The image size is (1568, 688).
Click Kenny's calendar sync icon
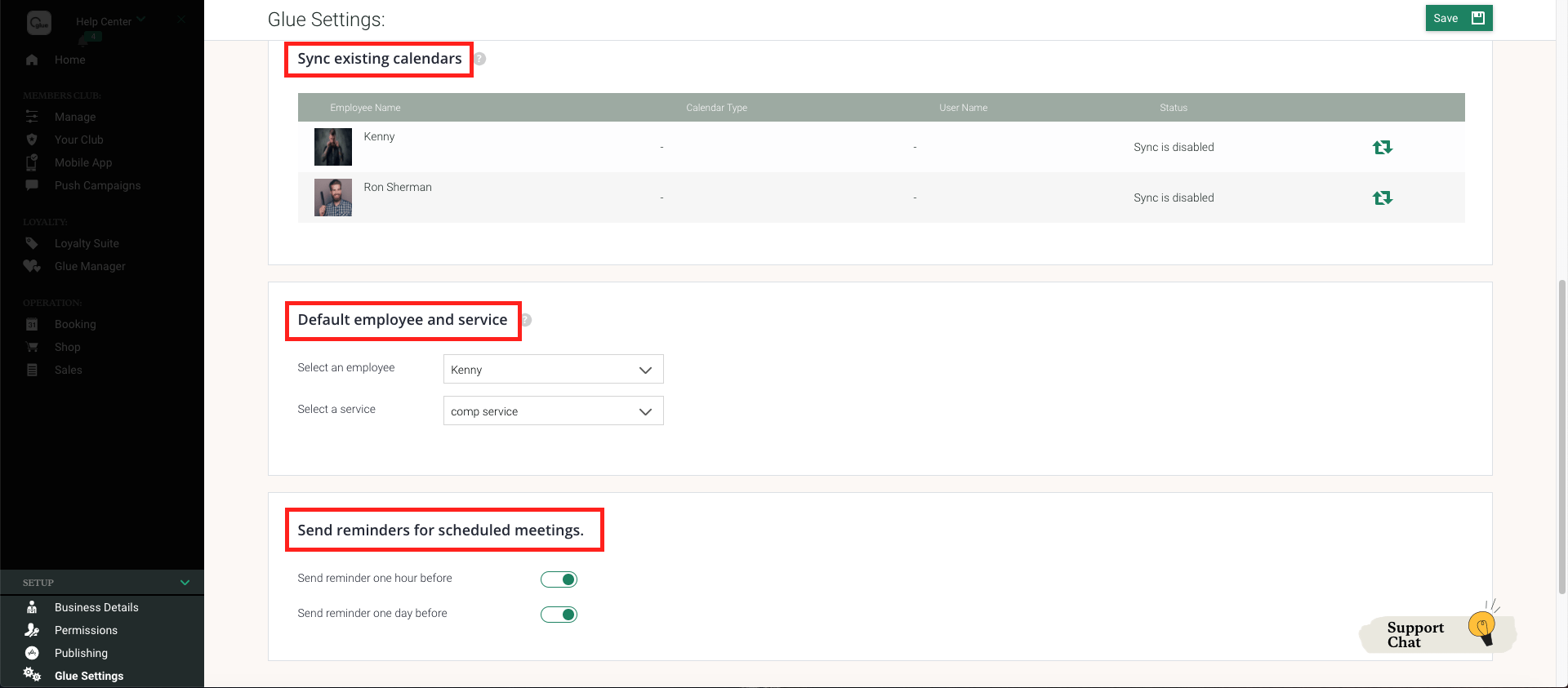(1382, 147)
